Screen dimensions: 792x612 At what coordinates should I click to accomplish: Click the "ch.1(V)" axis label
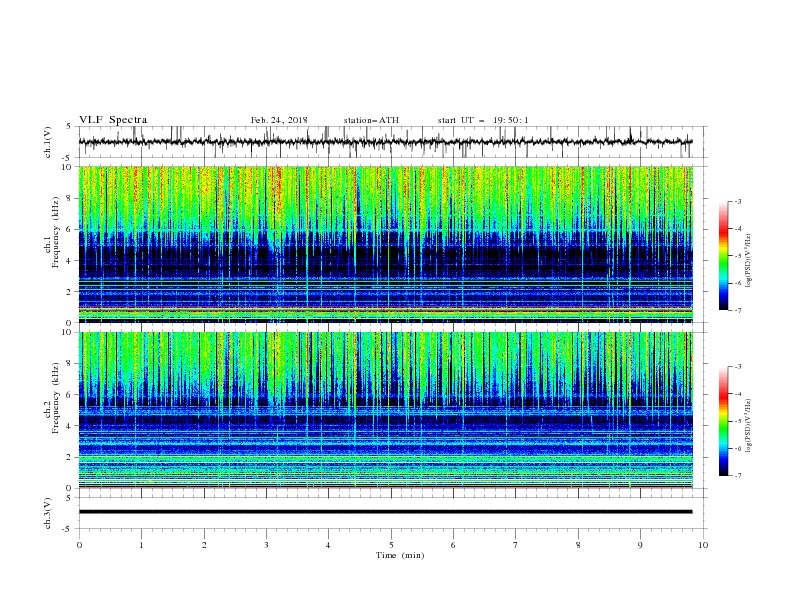tap(48, 142)
